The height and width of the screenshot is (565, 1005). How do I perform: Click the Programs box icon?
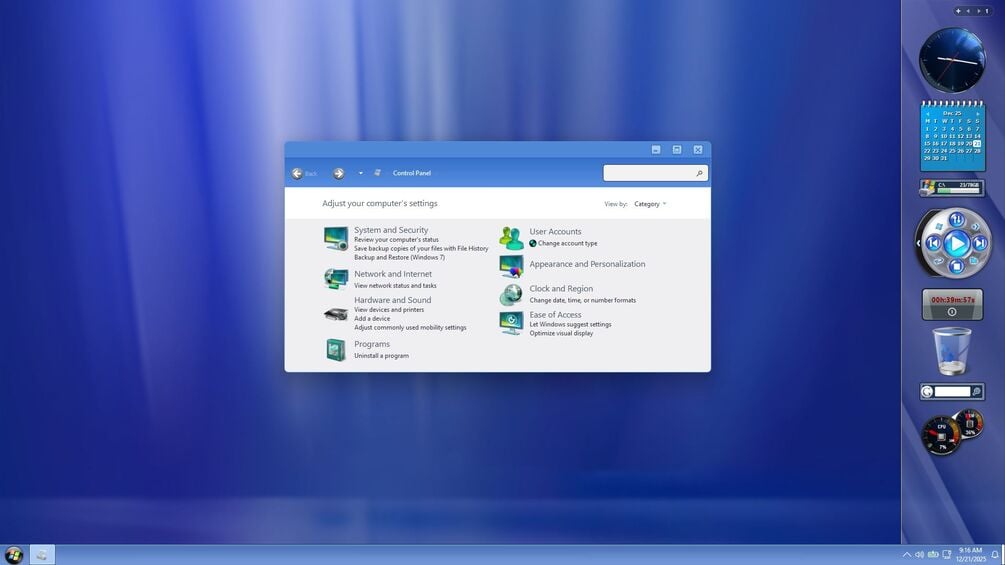coord(336,350)
